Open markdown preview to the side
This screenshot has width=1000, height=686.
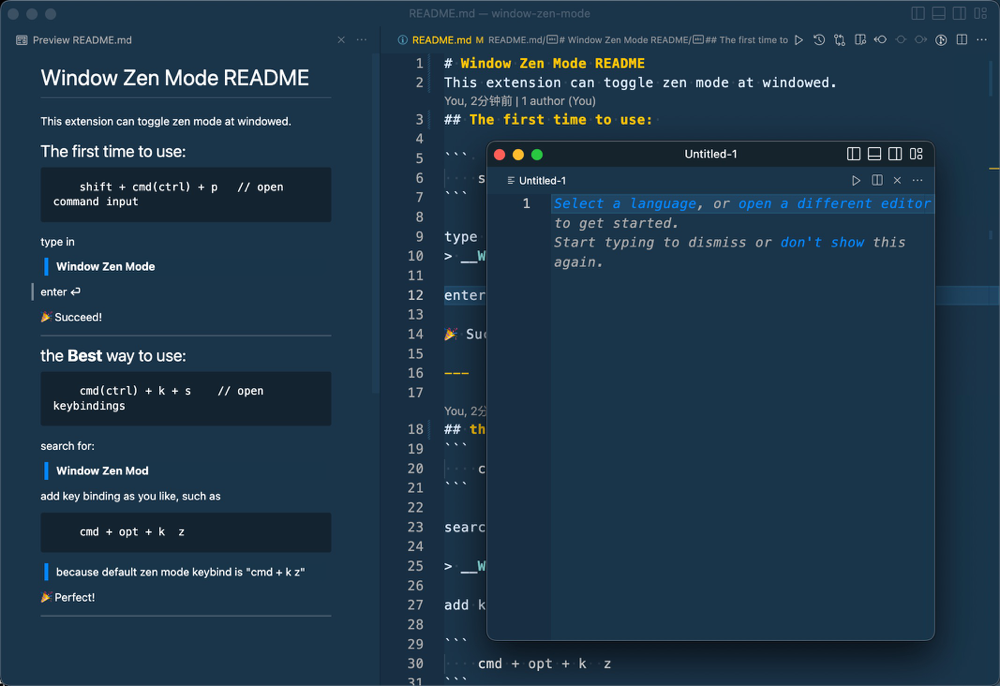860,40
